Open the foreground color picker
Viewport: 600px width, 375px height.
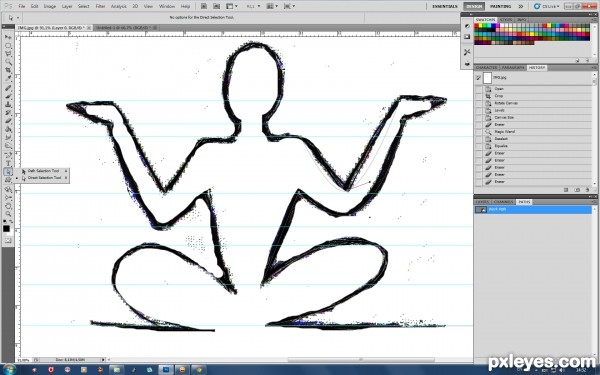pyautogui.click(x=6, y=229)
